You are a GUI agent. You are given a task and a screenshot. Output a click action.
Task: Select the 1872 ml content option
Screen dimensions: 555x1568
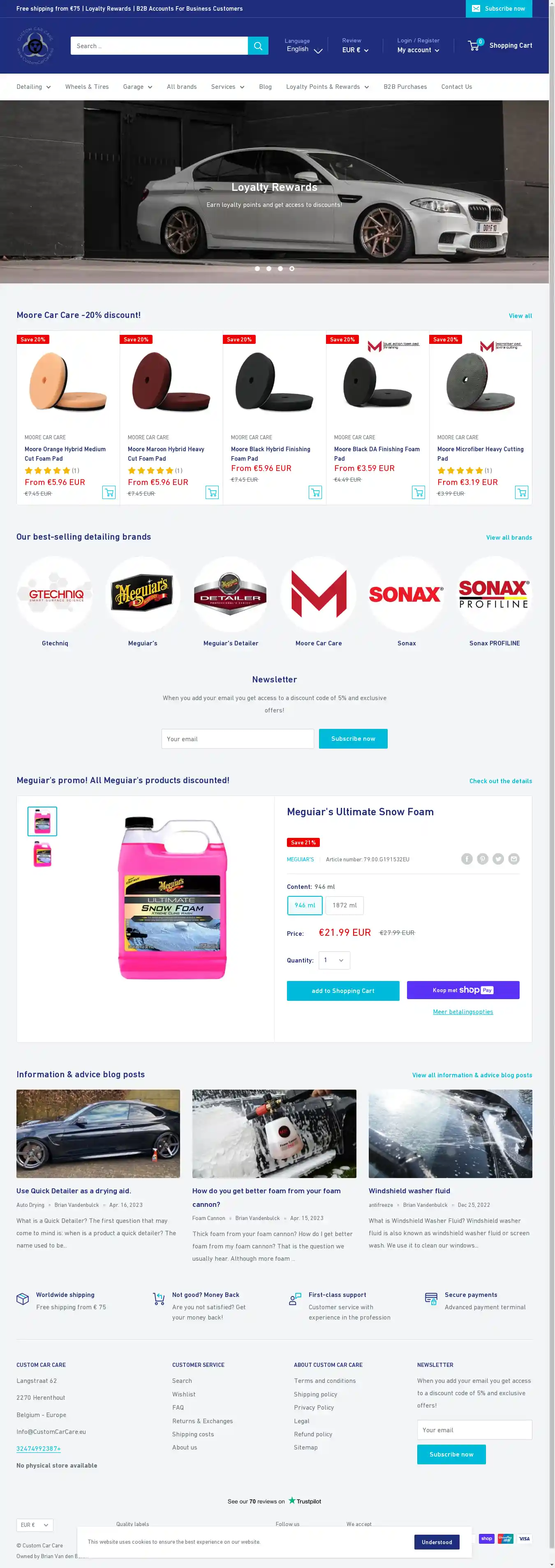click(x=345, y=905)
